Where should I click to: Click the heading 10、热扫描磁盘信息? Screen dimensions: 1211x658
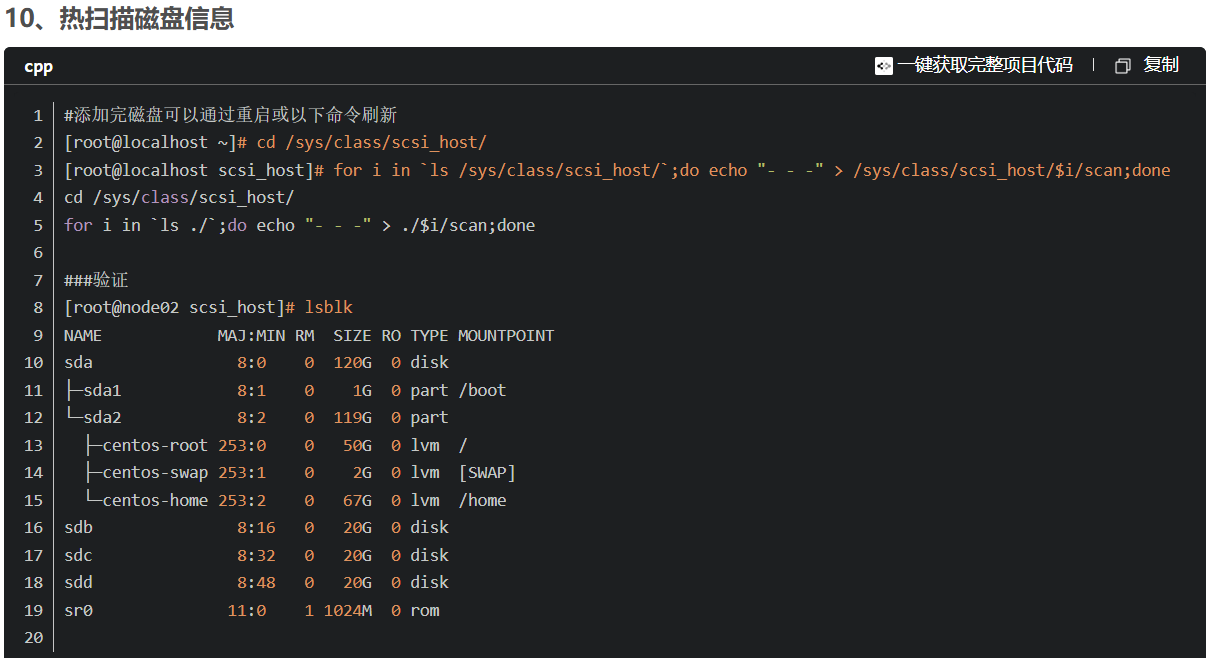click(x=119, y=18)
